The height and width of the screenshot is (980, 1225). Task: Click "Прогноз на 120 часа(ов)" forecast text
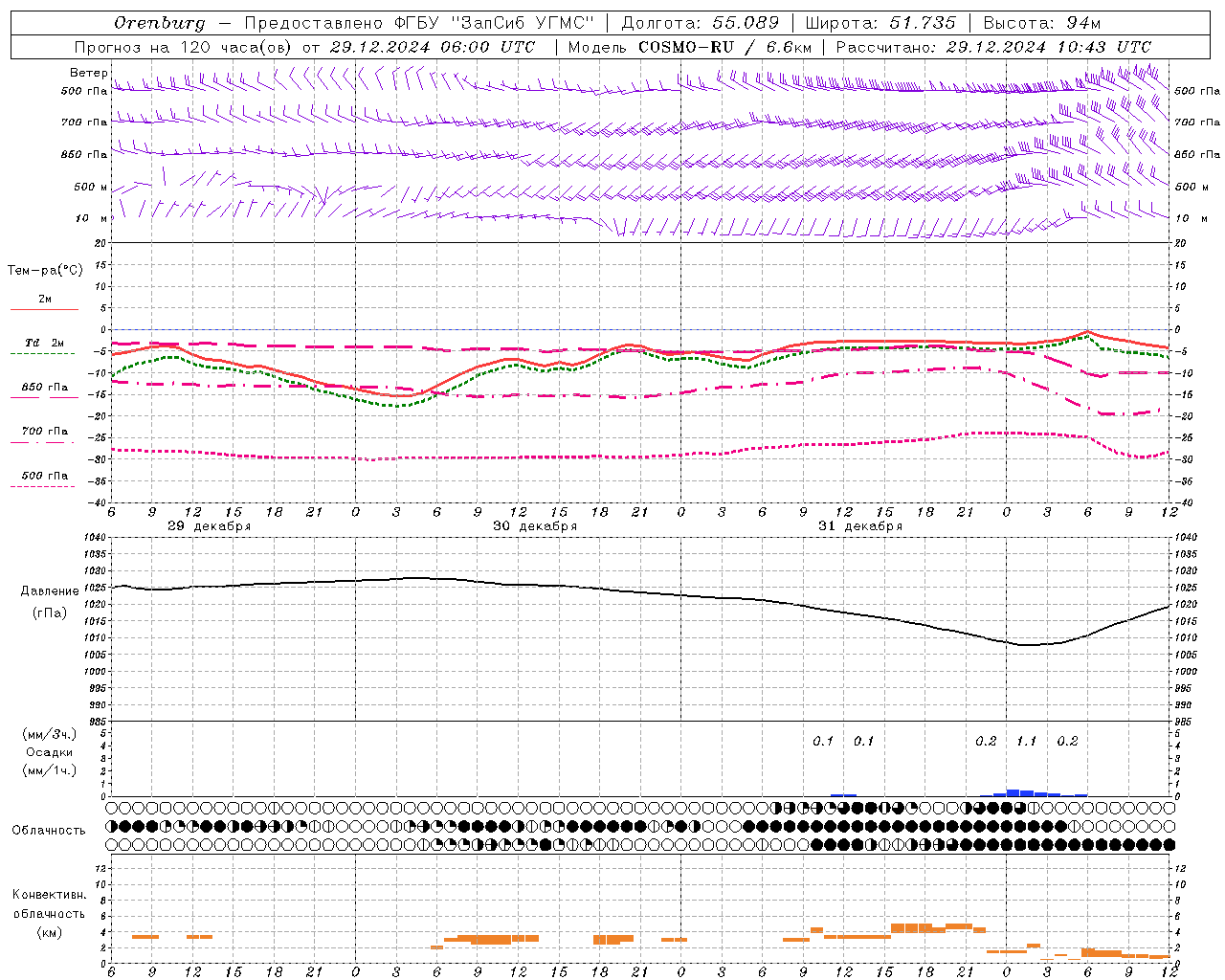click(184, 47)
